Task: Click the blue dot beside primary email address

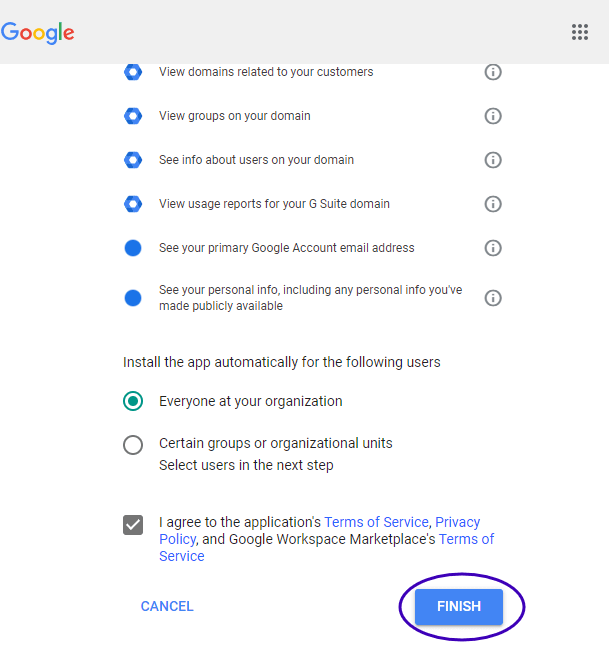Action: [133, 248]
